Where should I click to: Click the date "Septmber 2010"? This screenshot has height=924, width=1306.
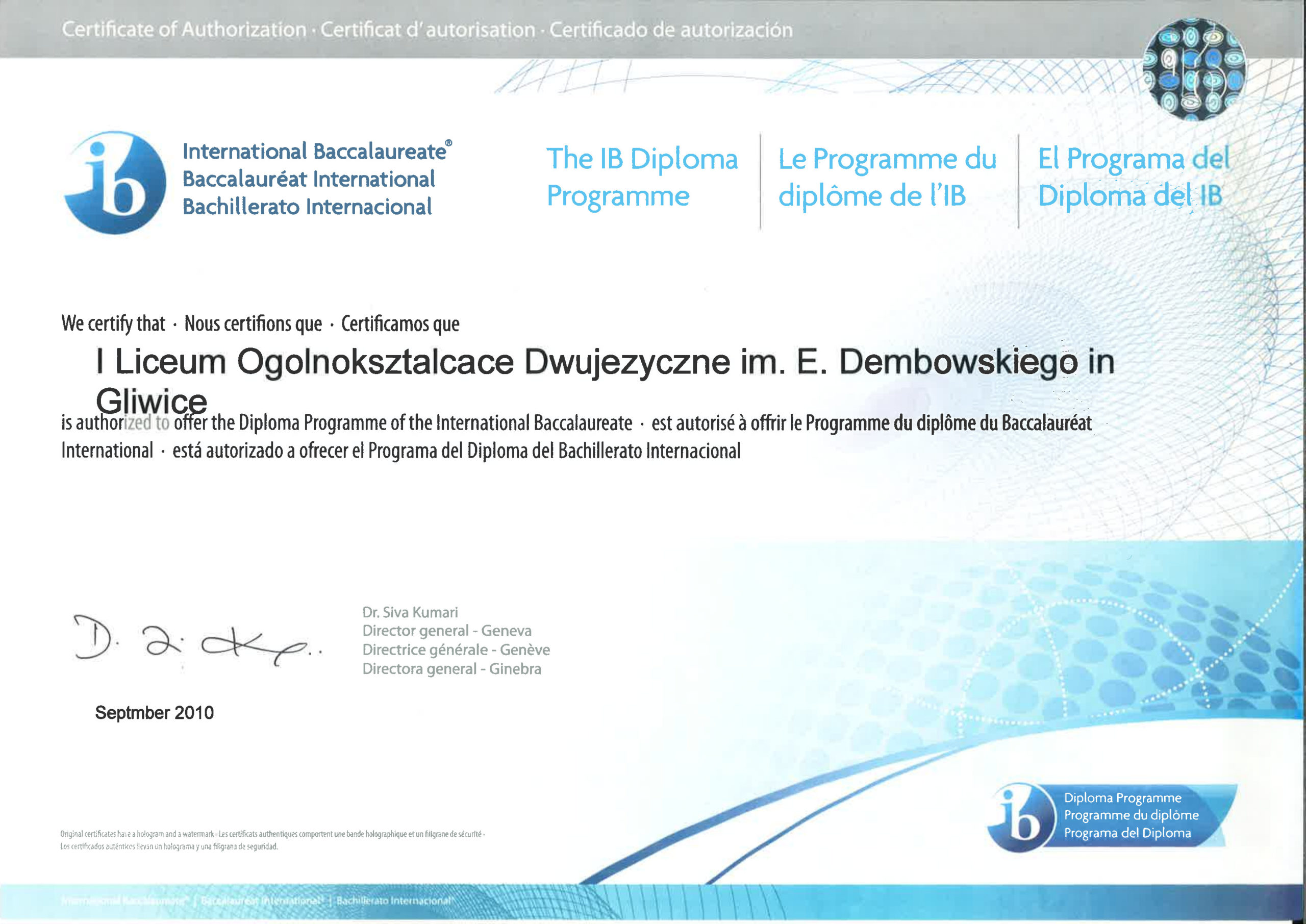(154, 713)
